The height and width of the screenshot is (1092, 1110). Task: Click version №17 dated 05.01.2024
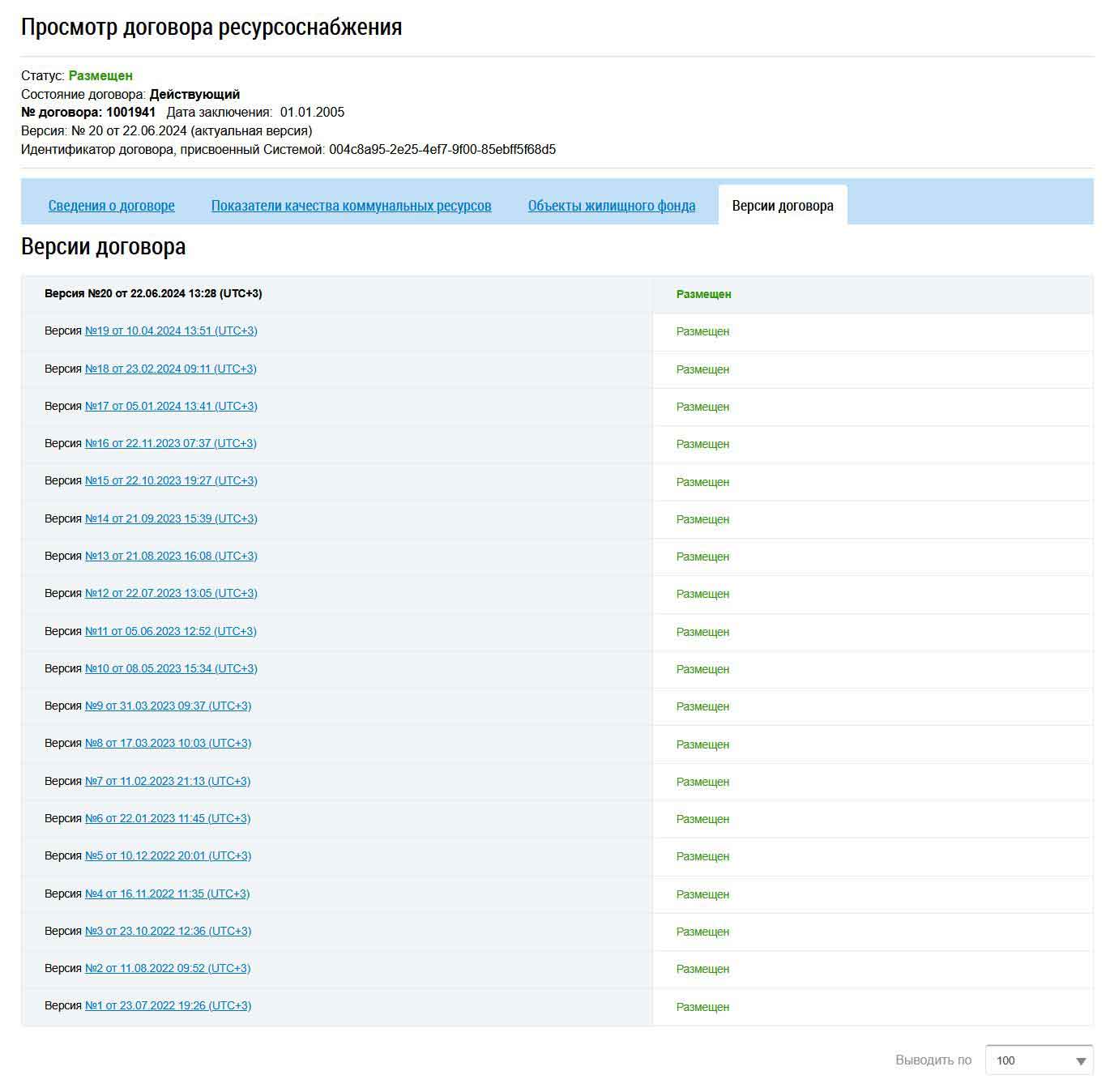(171, 406)
